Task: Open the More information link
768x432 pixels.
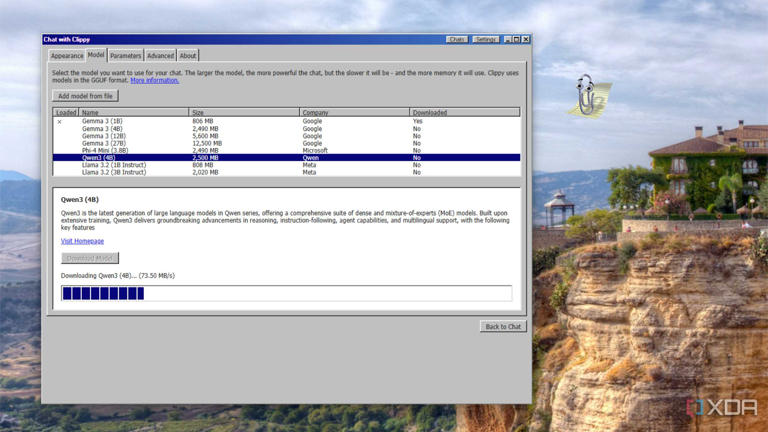Action: [155, 80]
